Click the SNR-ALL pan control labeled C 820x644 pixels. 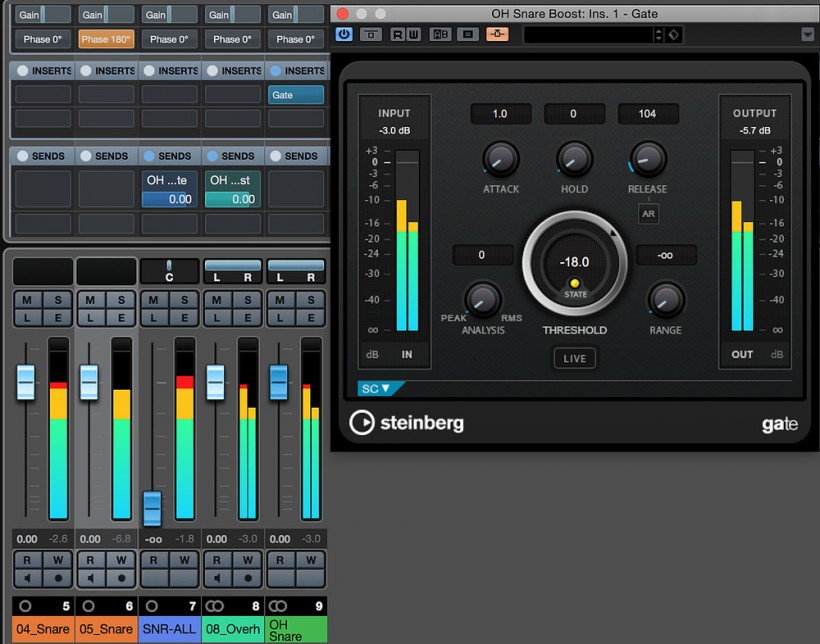coord(169,272)
